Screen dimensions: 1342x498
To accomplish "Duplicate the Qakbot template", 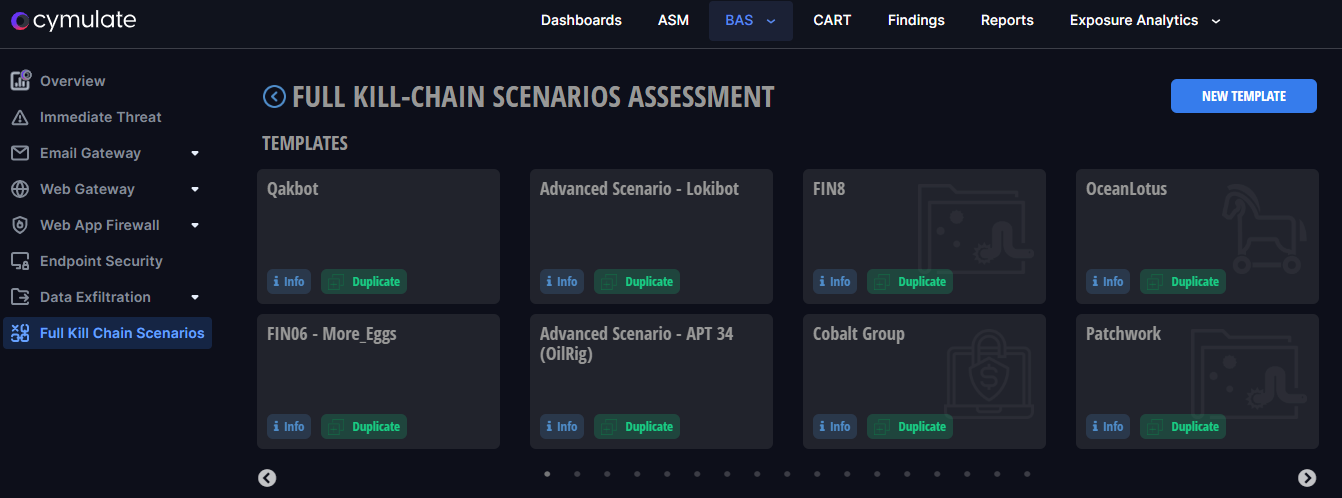I will point(364,282).
